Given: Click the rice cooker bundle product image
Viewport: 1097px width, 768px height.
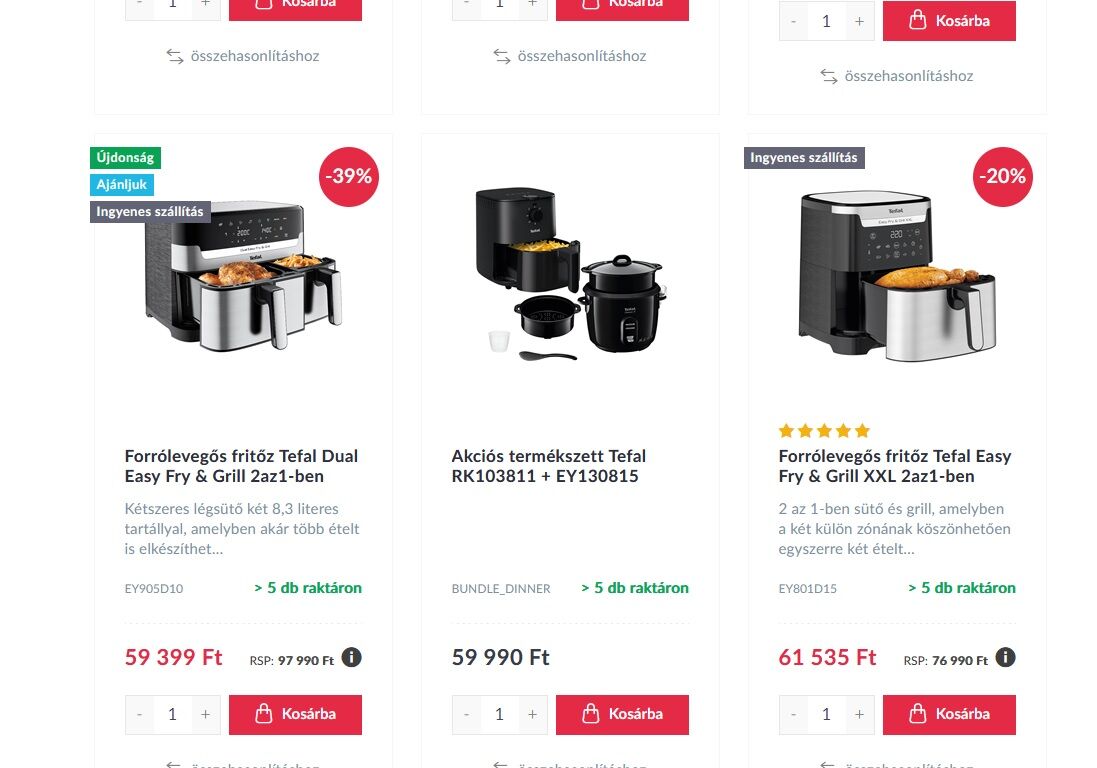Looking at the screenshot, I should (570, 273).
